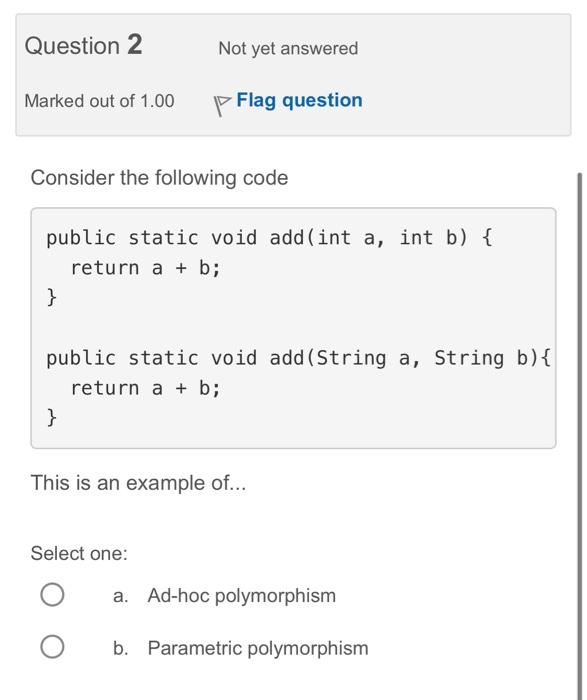Screen dimensions: 587x700
Task: Click the 'Parametric polymorphism' answer text
Action: 258,649
